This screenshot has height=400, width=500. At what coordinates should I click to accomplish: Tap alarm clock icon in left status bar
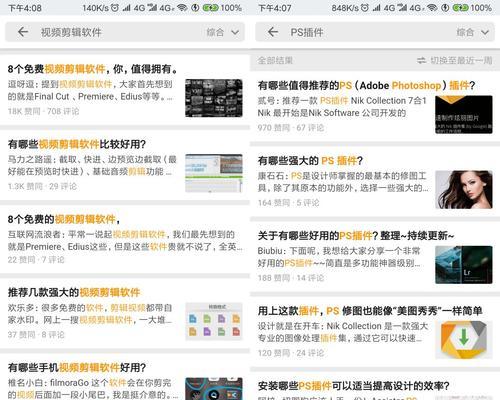pos(115,8)
